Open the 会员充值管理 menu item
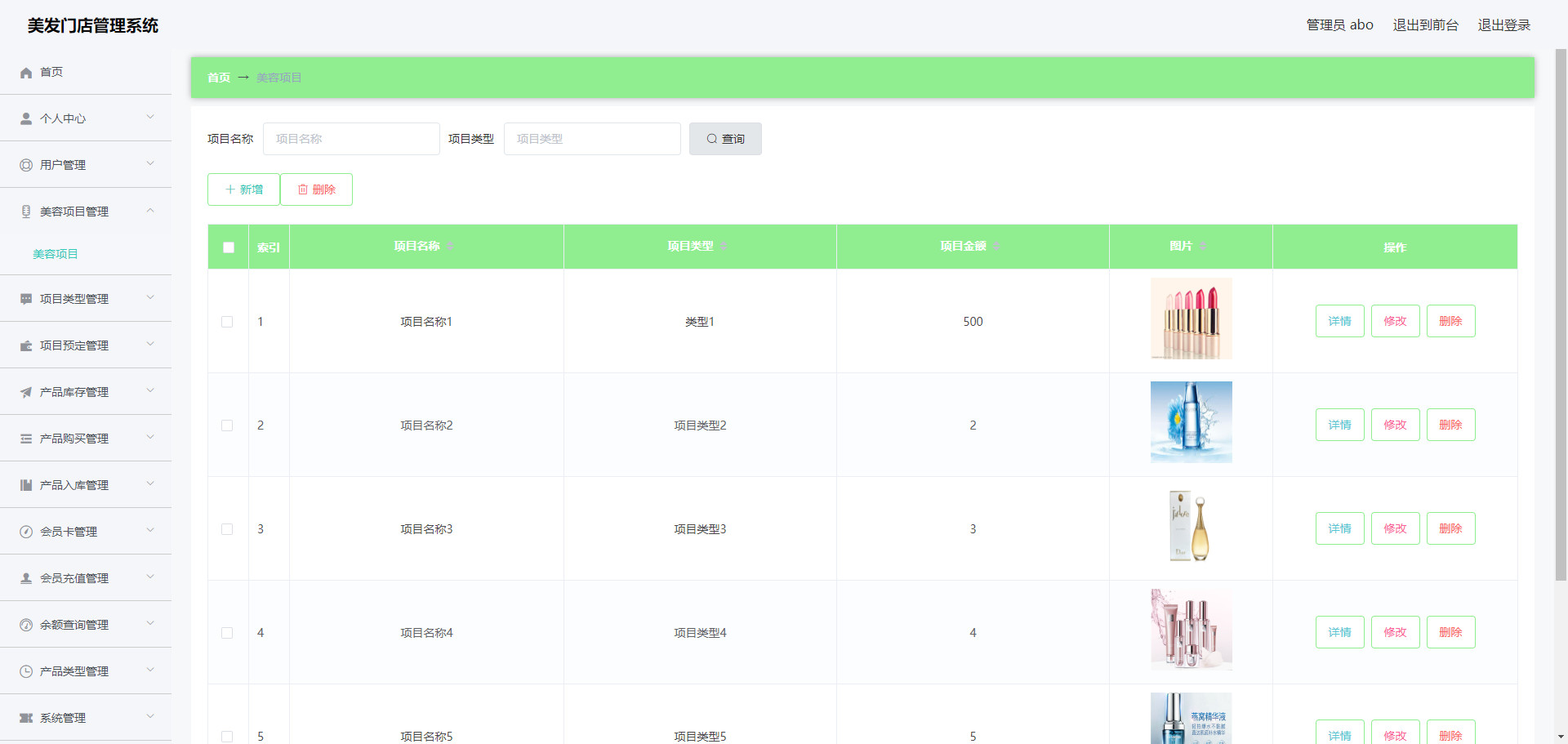This screenshot has width=1568, height=744. pos(86,578)
